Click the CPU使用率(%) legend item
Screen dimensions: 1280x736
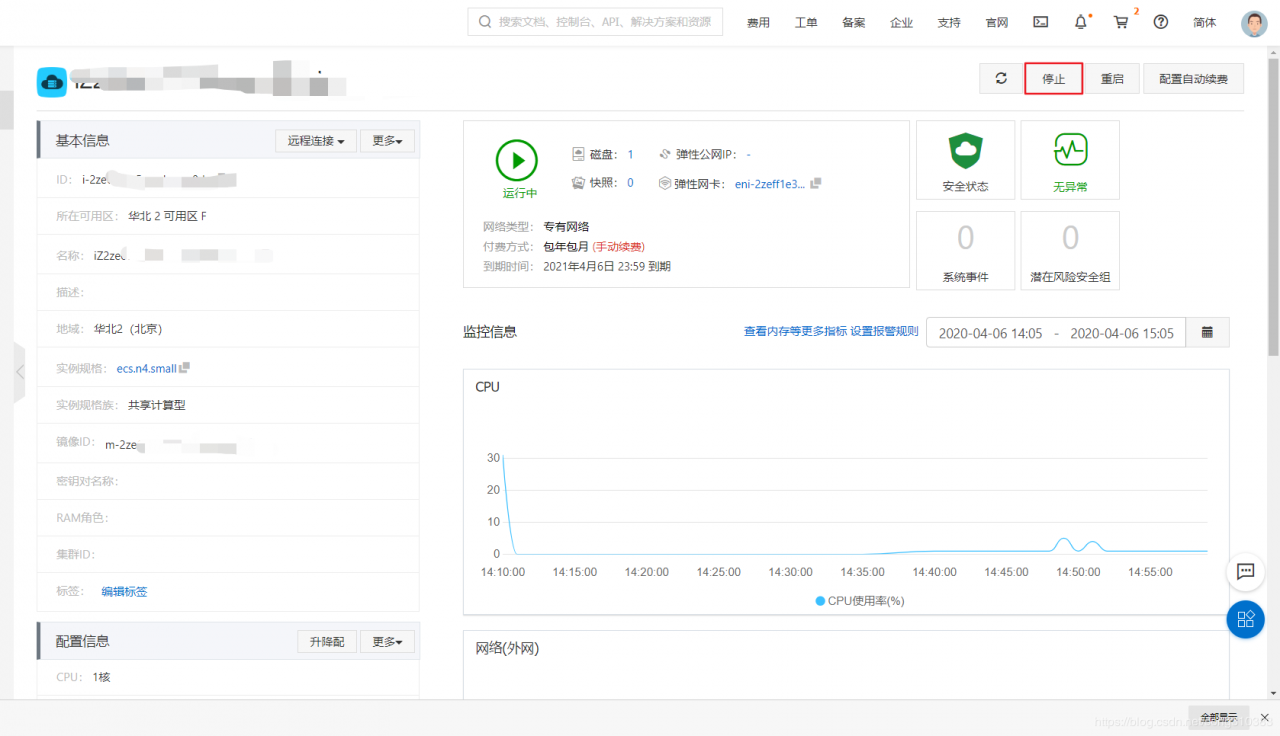[859, 601]
